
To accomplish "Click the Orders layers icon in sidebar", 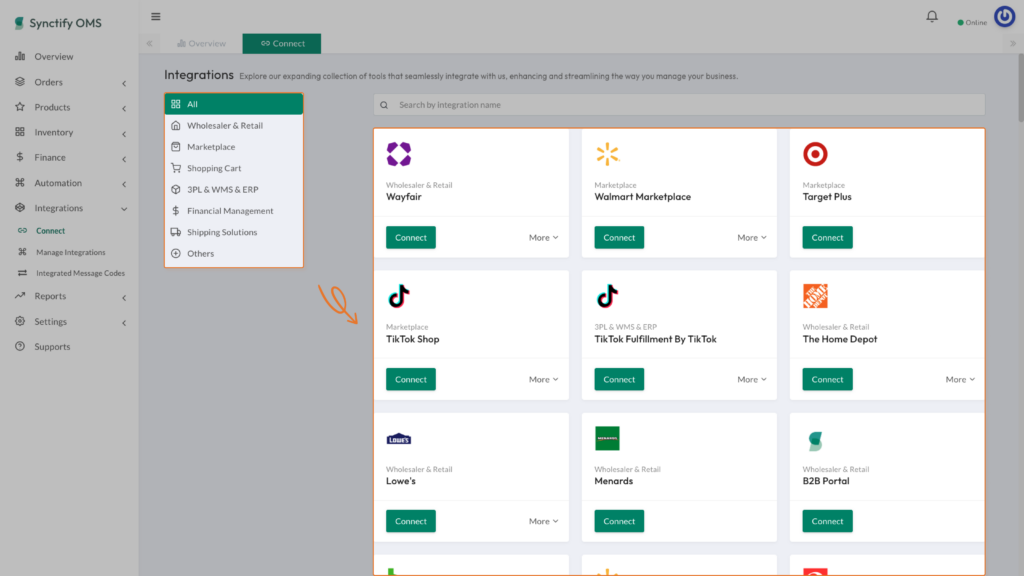I will 20,82.
